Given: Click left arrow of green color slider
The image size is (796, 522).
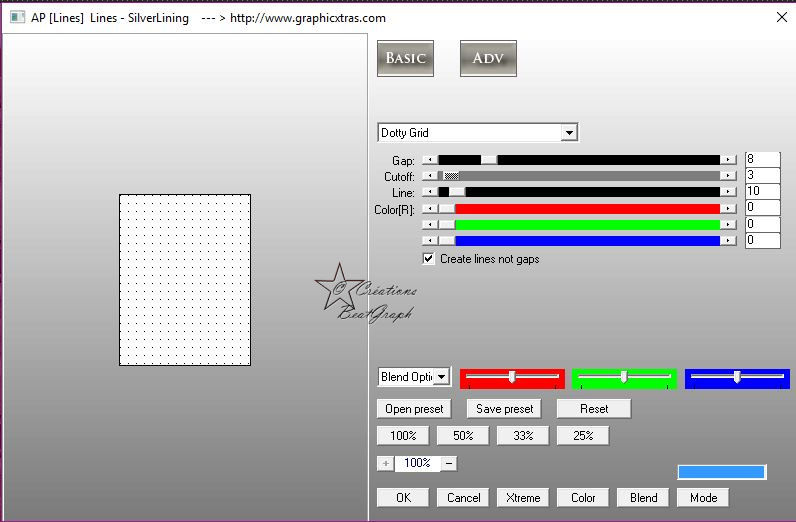Looking at the screenshot, I should [430, 224].
